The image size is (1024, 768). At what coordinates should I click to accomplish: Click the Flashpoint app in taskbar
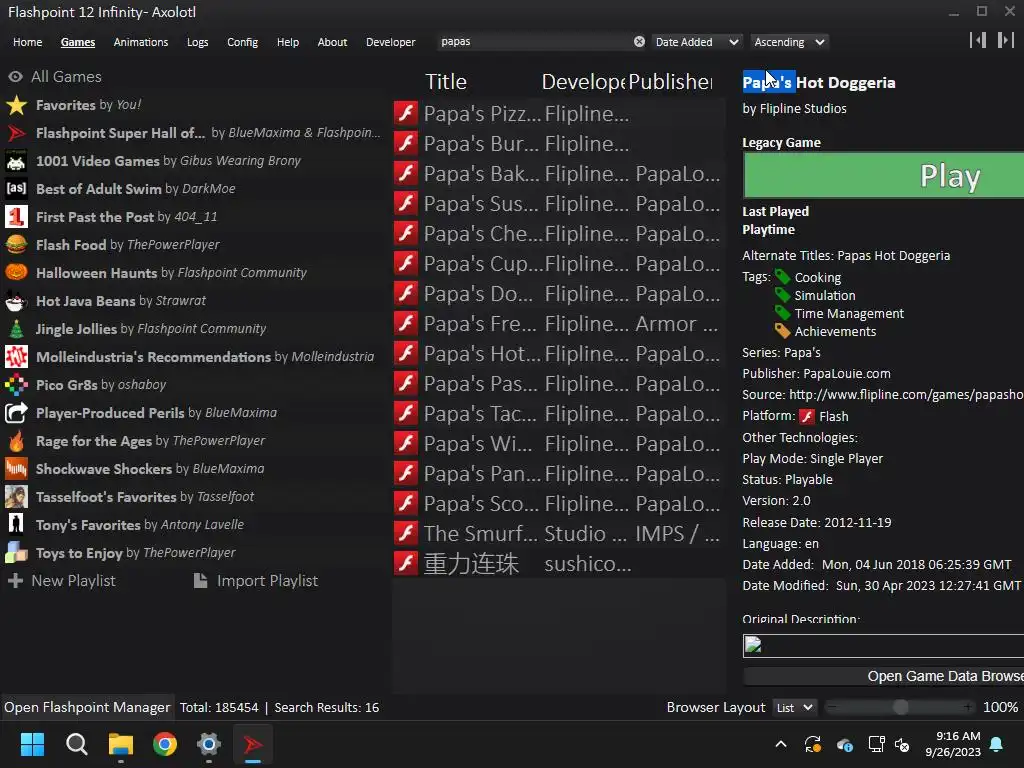(x=253, y=744)
